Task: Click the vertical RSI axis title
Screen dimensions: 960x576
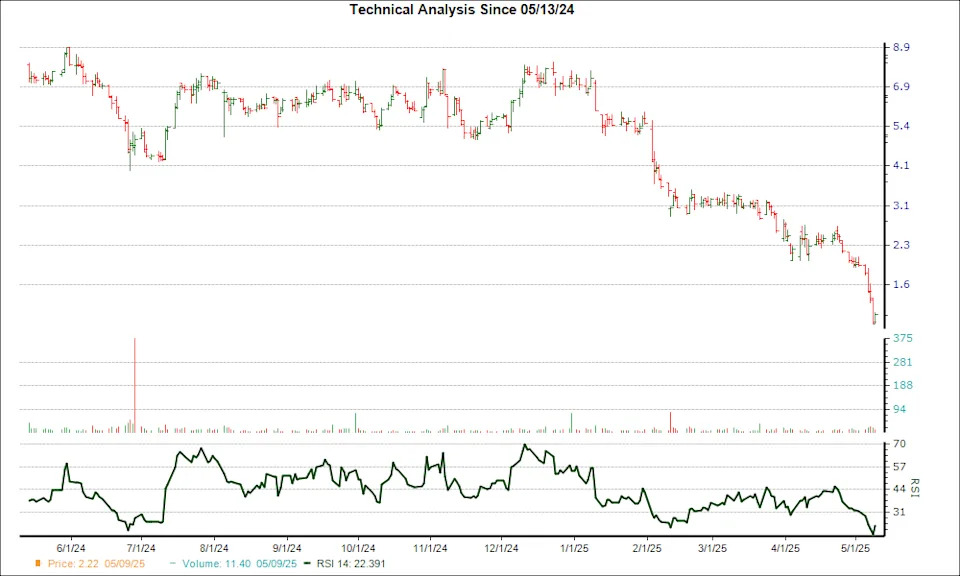Action: [915, 488]
